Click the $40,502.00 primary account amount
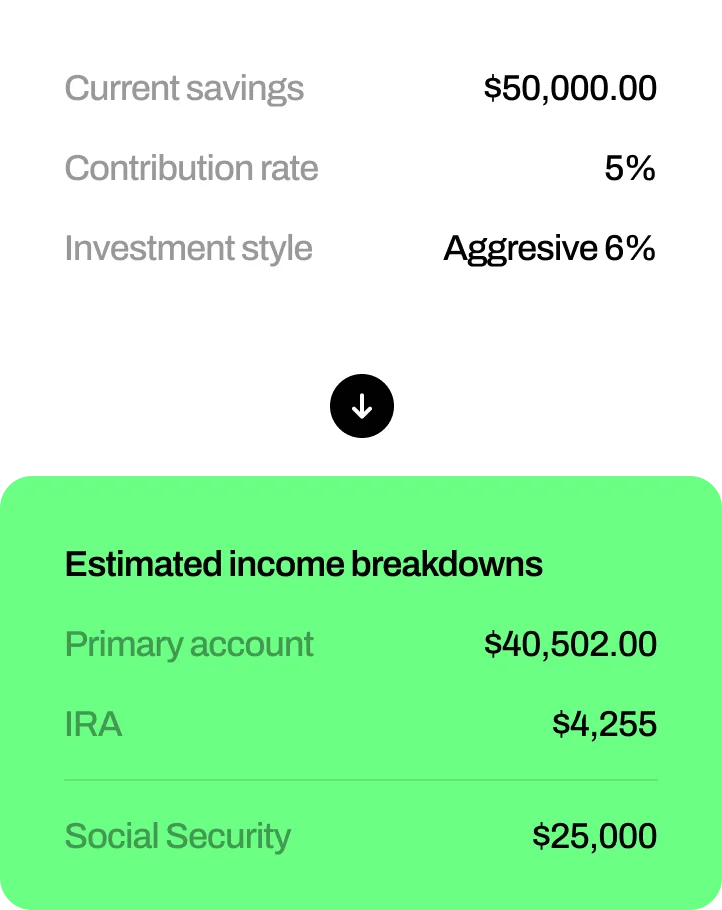The height and width of the screenshot is (910, 722). click(570, 644)
